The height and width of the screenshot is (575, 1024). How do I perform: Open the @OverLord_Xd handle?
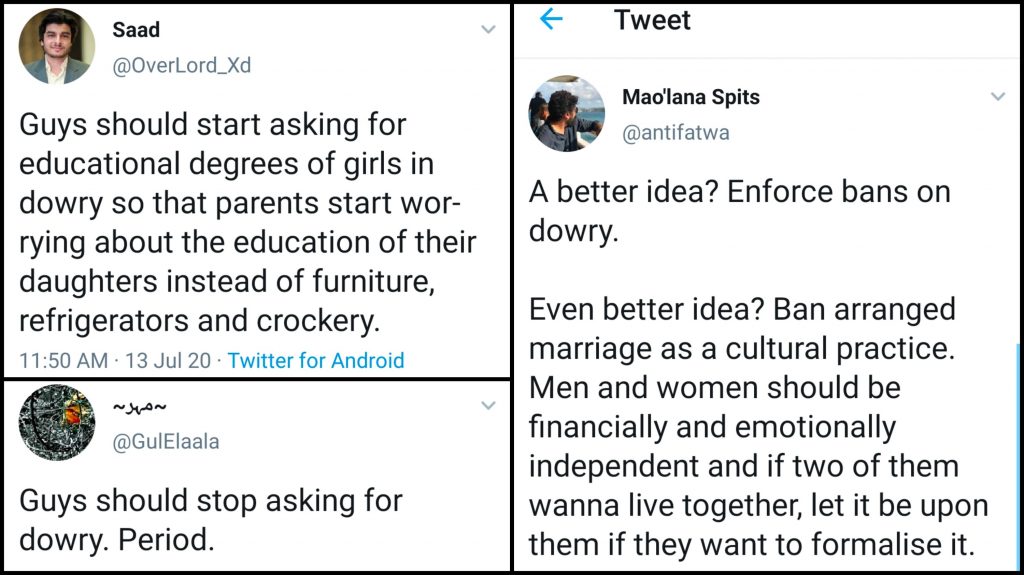pos(181,66)
